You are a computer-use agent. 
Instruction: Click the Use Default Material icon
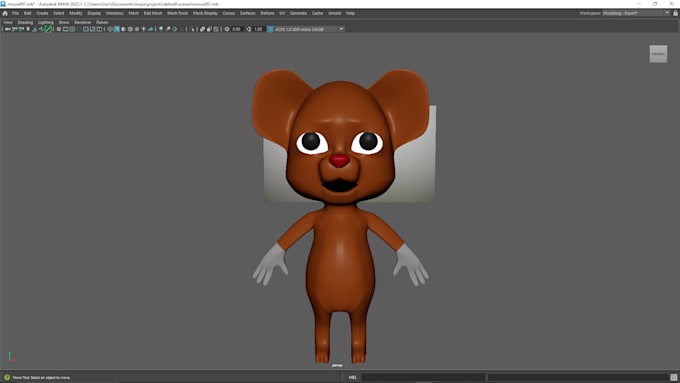(123, 29)
